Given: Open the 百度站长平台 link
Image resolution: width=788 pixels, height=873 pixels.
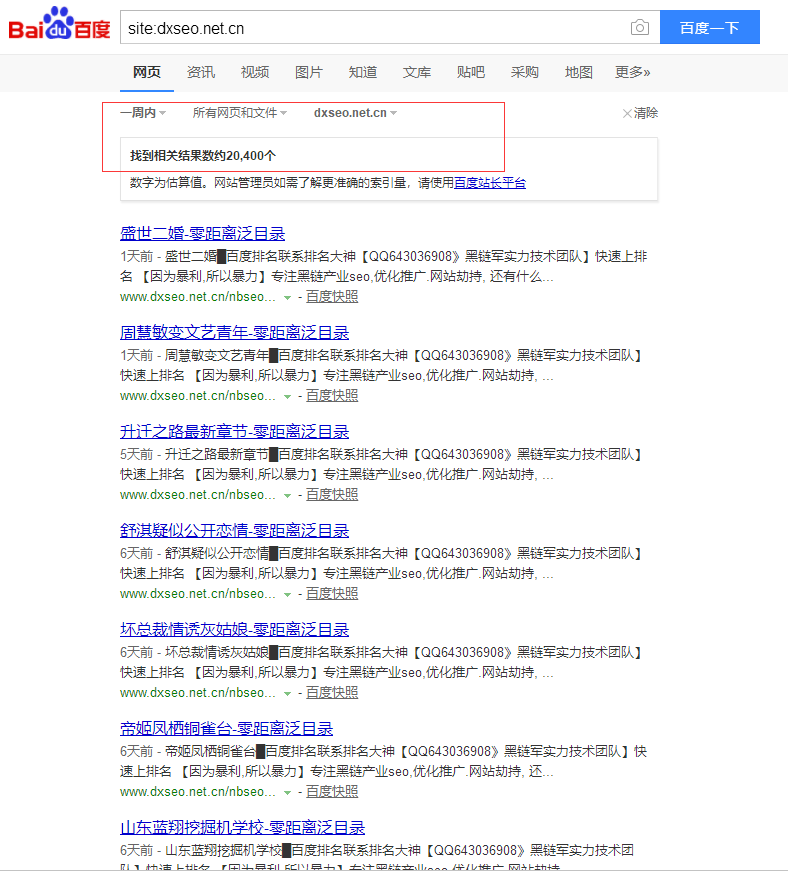Looking at the screenshot, I should click(x=490, y=183).
